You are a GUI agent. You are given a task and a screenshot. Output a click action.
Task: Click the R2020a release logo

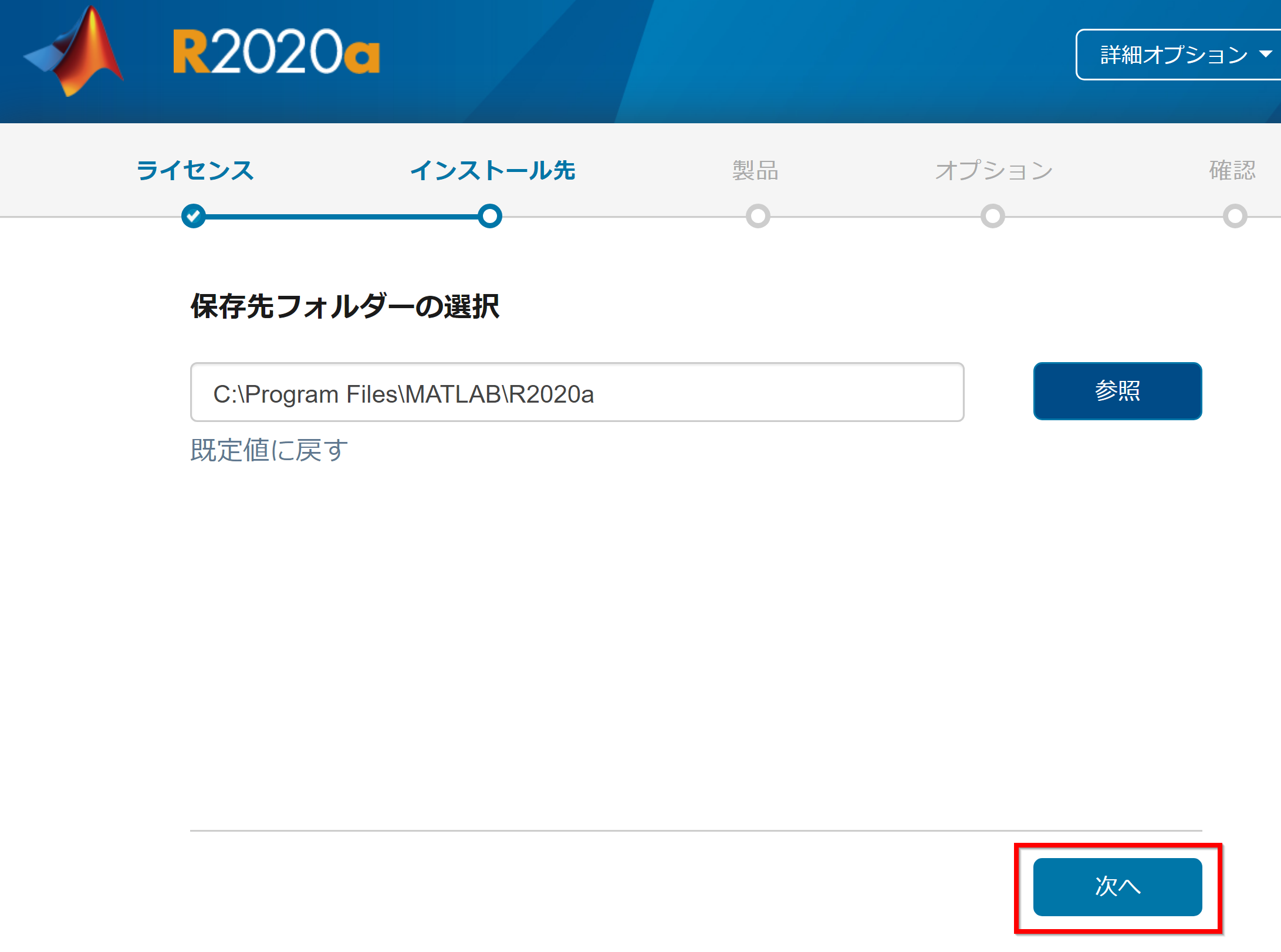tap(276, 52)
